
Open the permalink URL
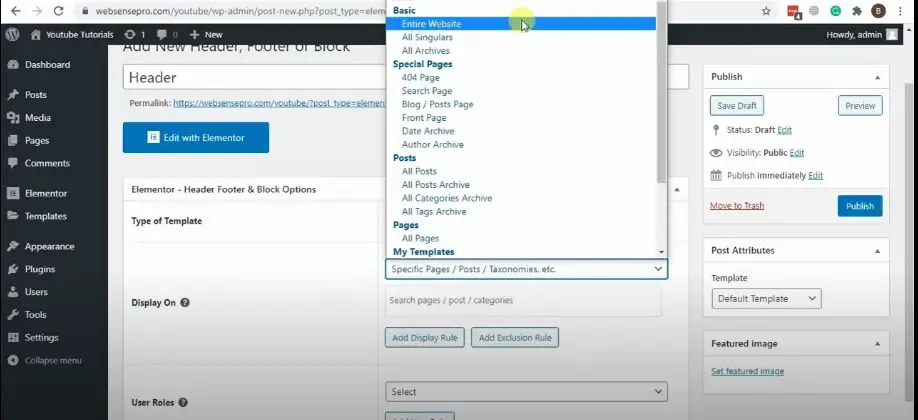pyautogui.click(x=279, y=103)
